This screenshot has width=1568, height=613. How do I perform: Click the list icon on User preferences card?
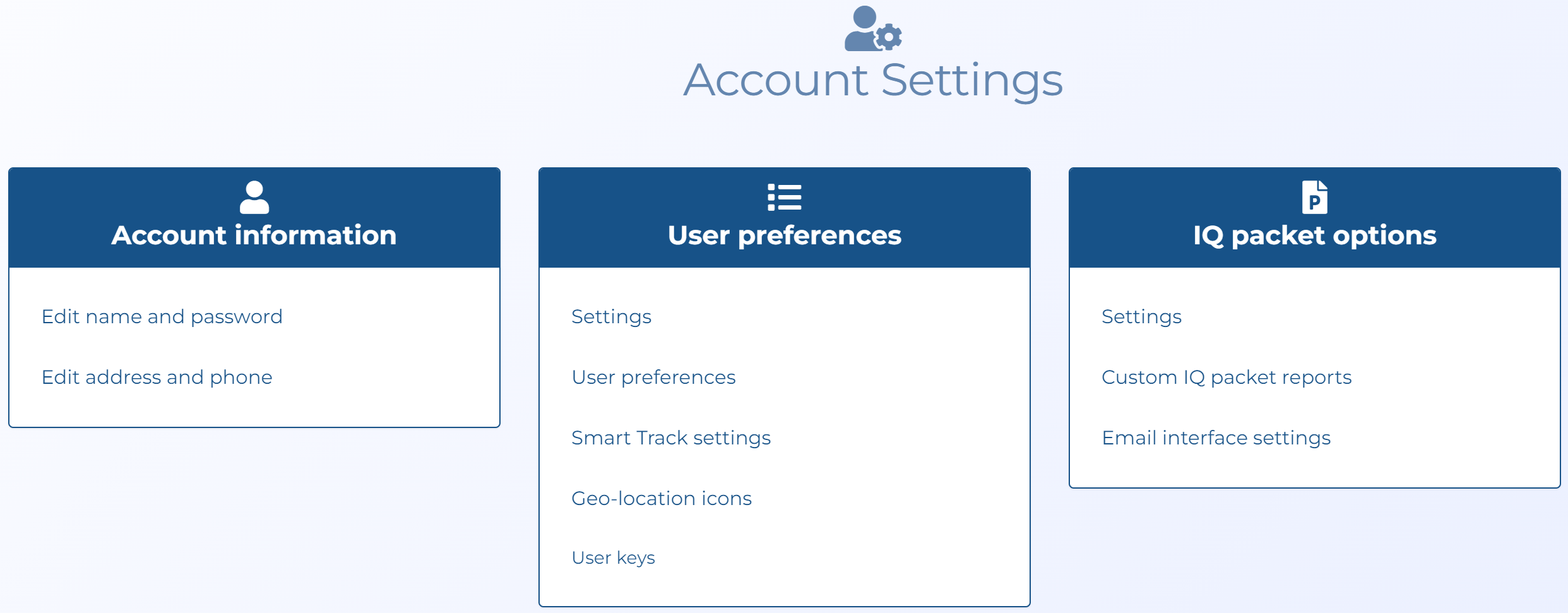pos(784,197)
